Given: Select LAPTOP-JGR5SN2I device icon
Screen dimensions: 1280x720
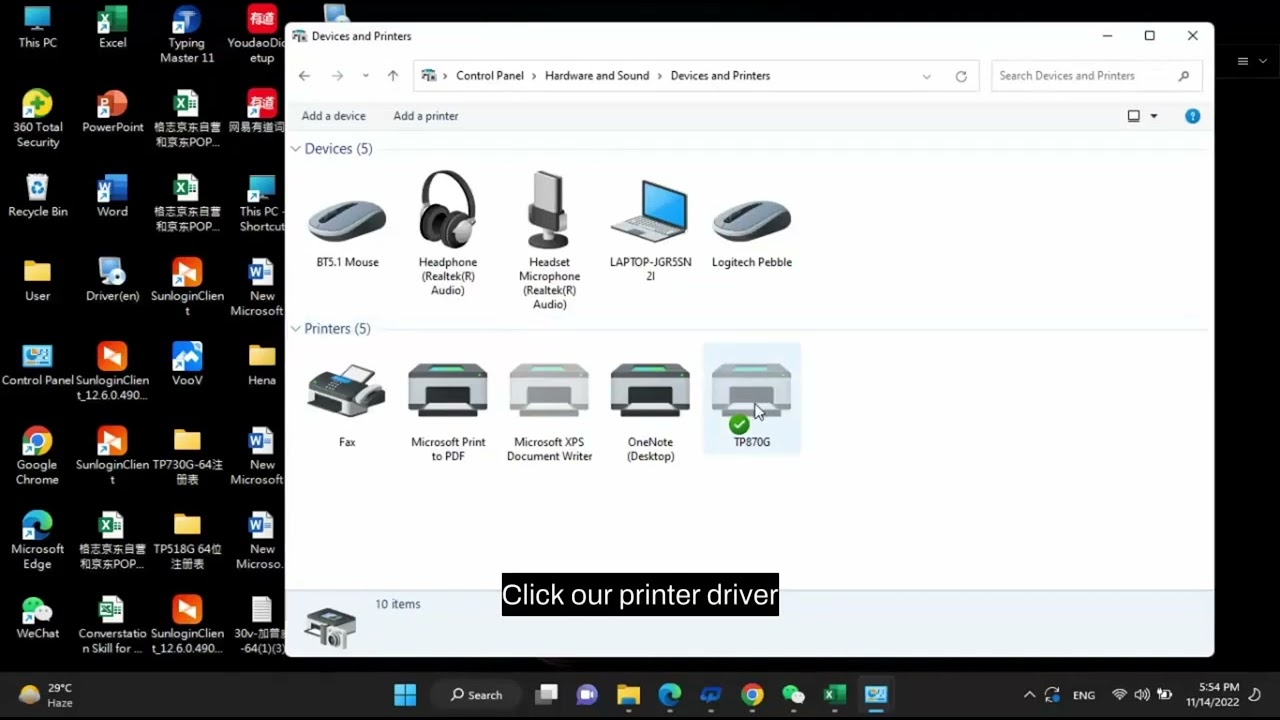Looking at the screenshot, I should coord(650,212).
